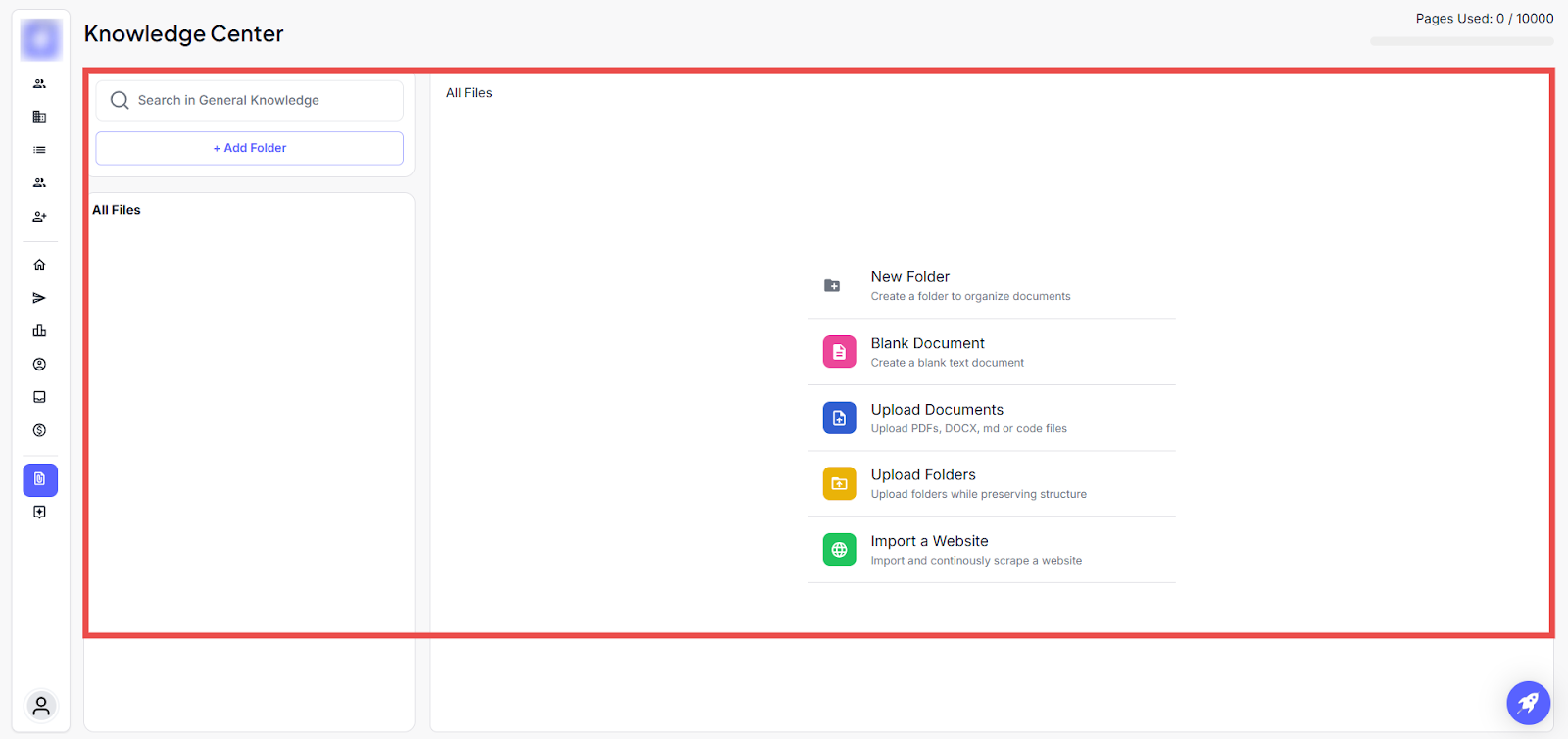Click the Search in General Knowledge field
The image size is (1568, 739).
click(x=250, y=100)
